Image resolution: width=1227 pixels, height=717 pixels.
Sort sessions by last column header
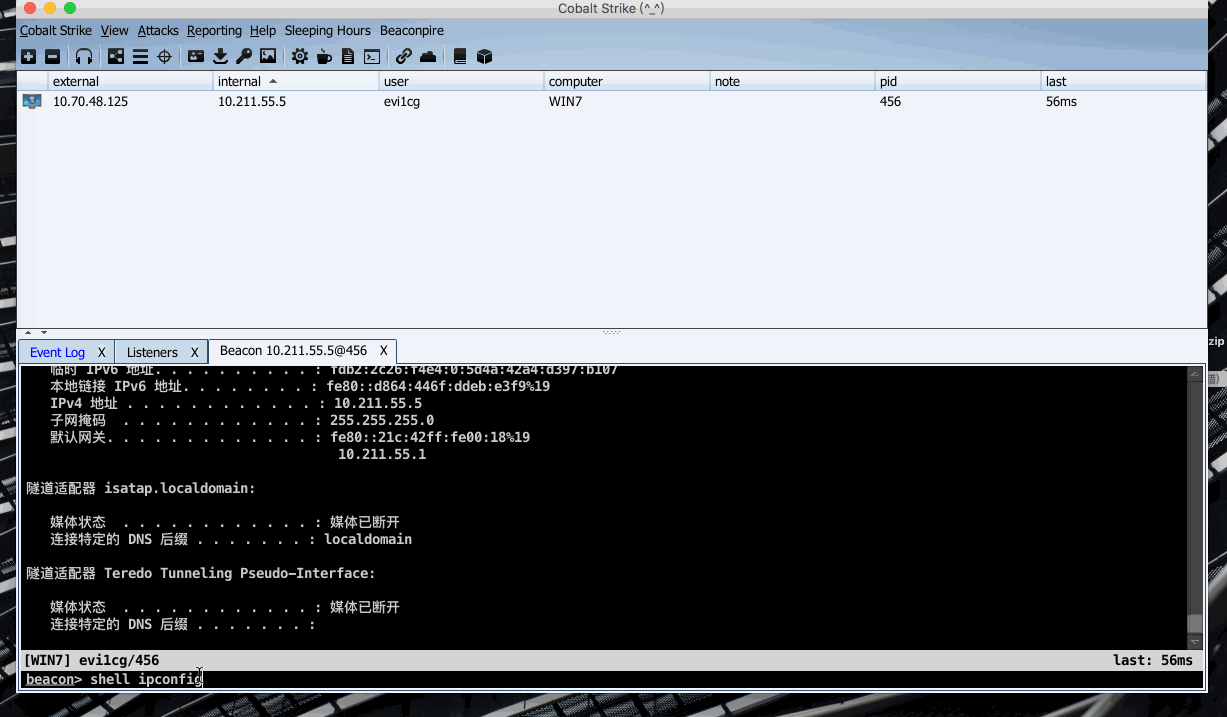pos(1123,81)
